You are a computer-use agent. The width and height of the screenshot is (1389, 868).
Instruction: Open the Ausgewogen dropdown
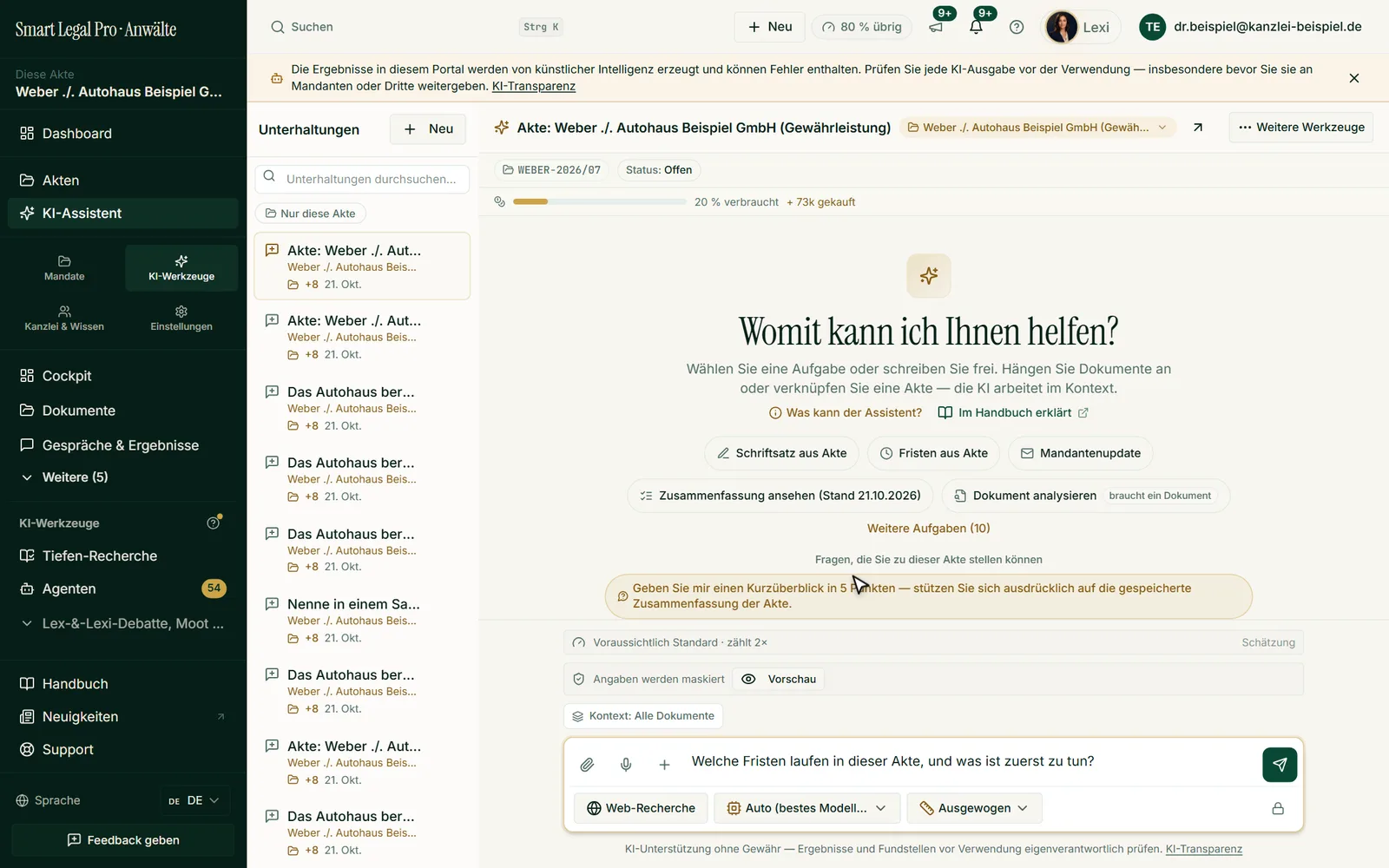click(974, 808)
